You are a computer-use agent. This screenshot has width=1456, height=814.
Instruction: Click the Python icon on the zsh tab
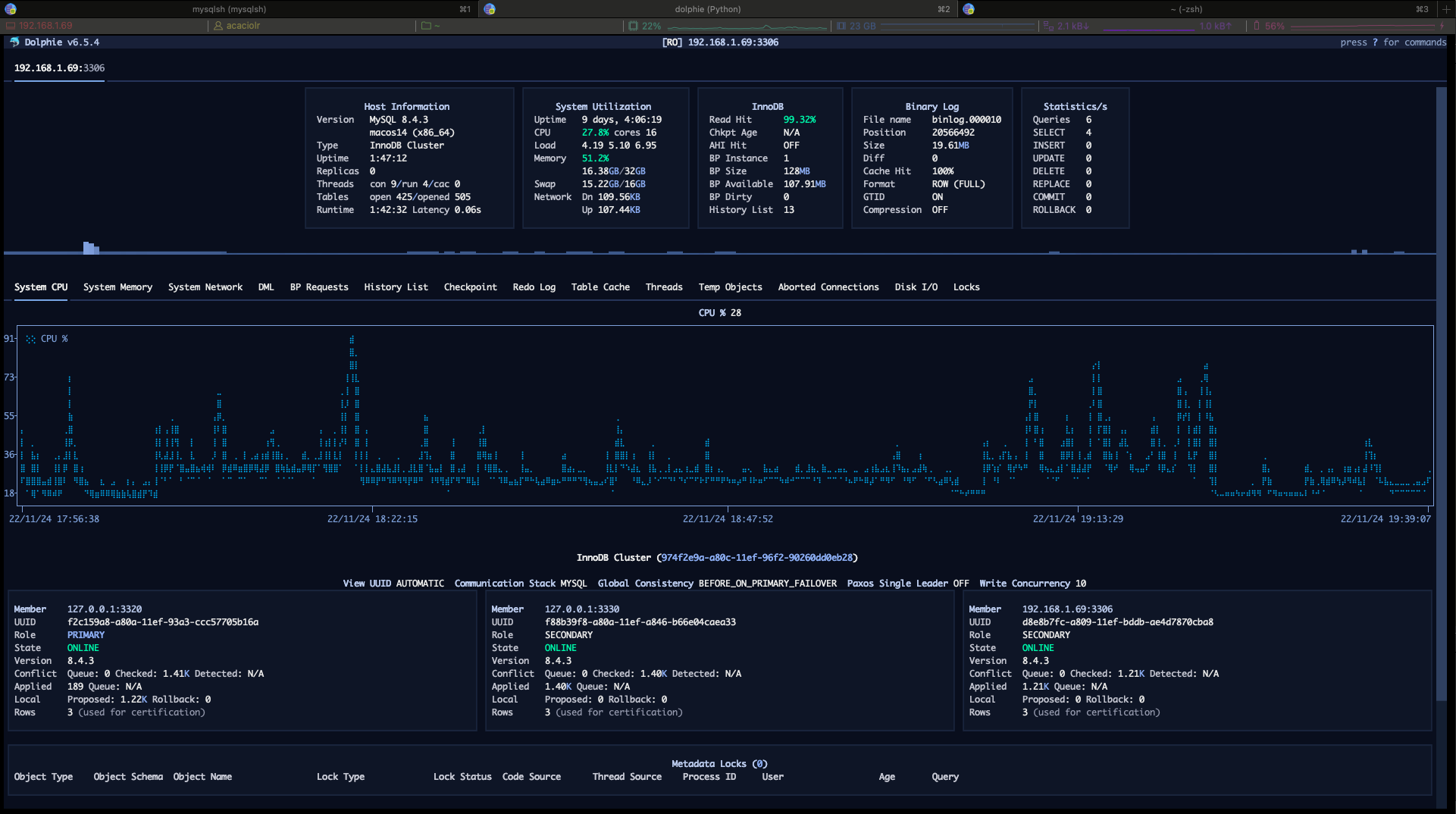(x=969, y=9)
